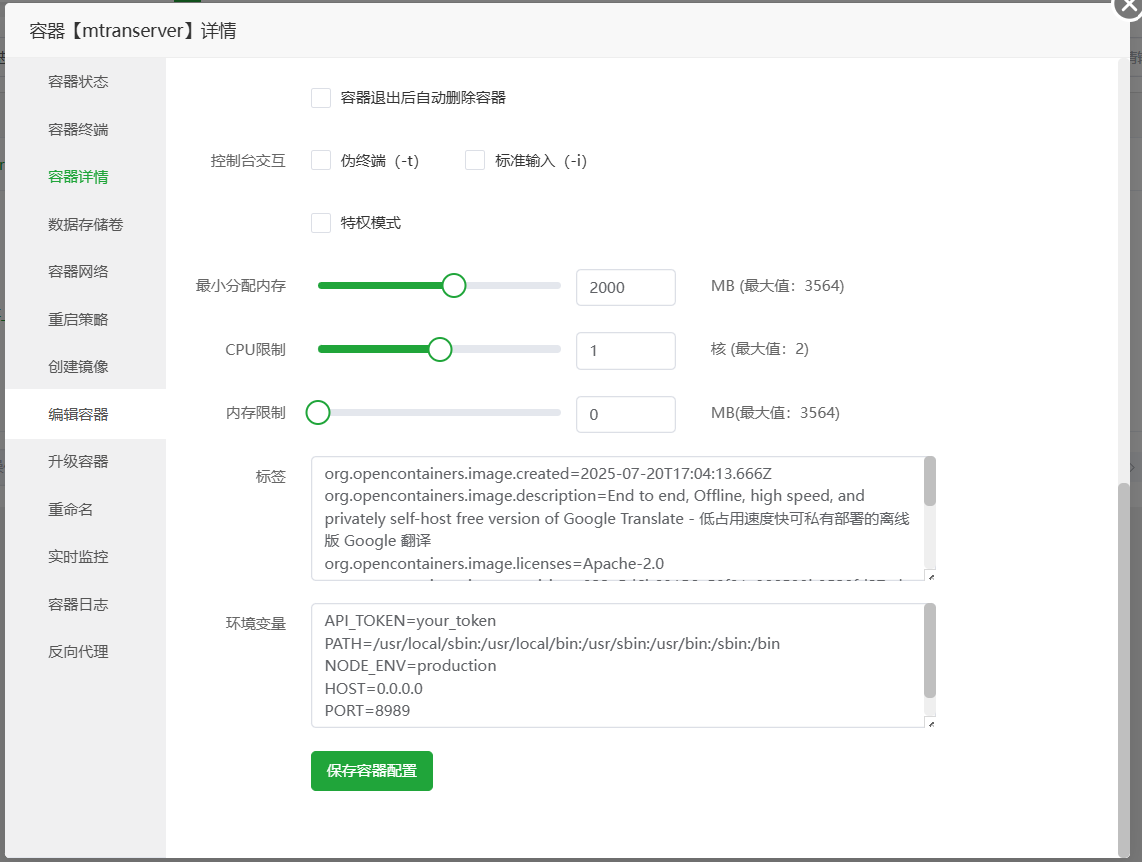Screen dimensions: 1142x862
Task: Click the 保存容器配置 button
Action: coord(371,771)
